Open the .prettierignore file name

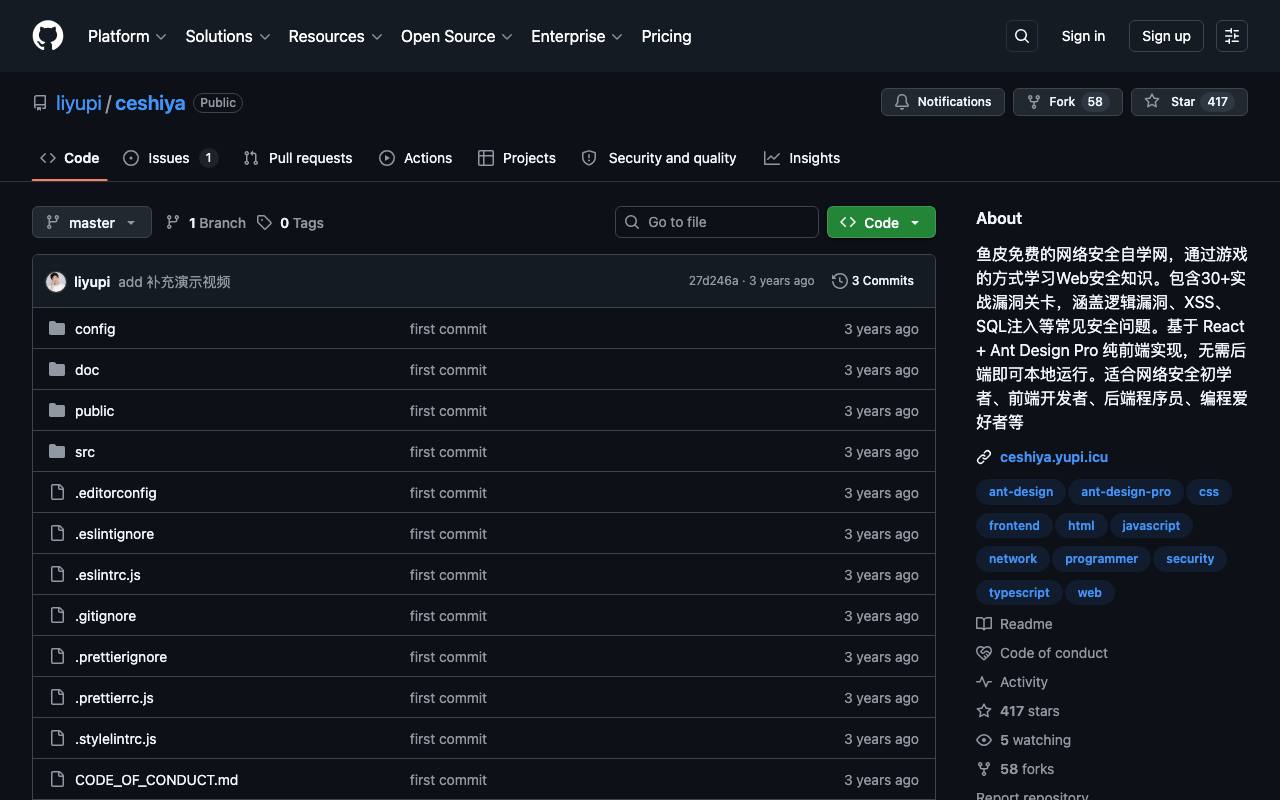[x=121, y=657]
